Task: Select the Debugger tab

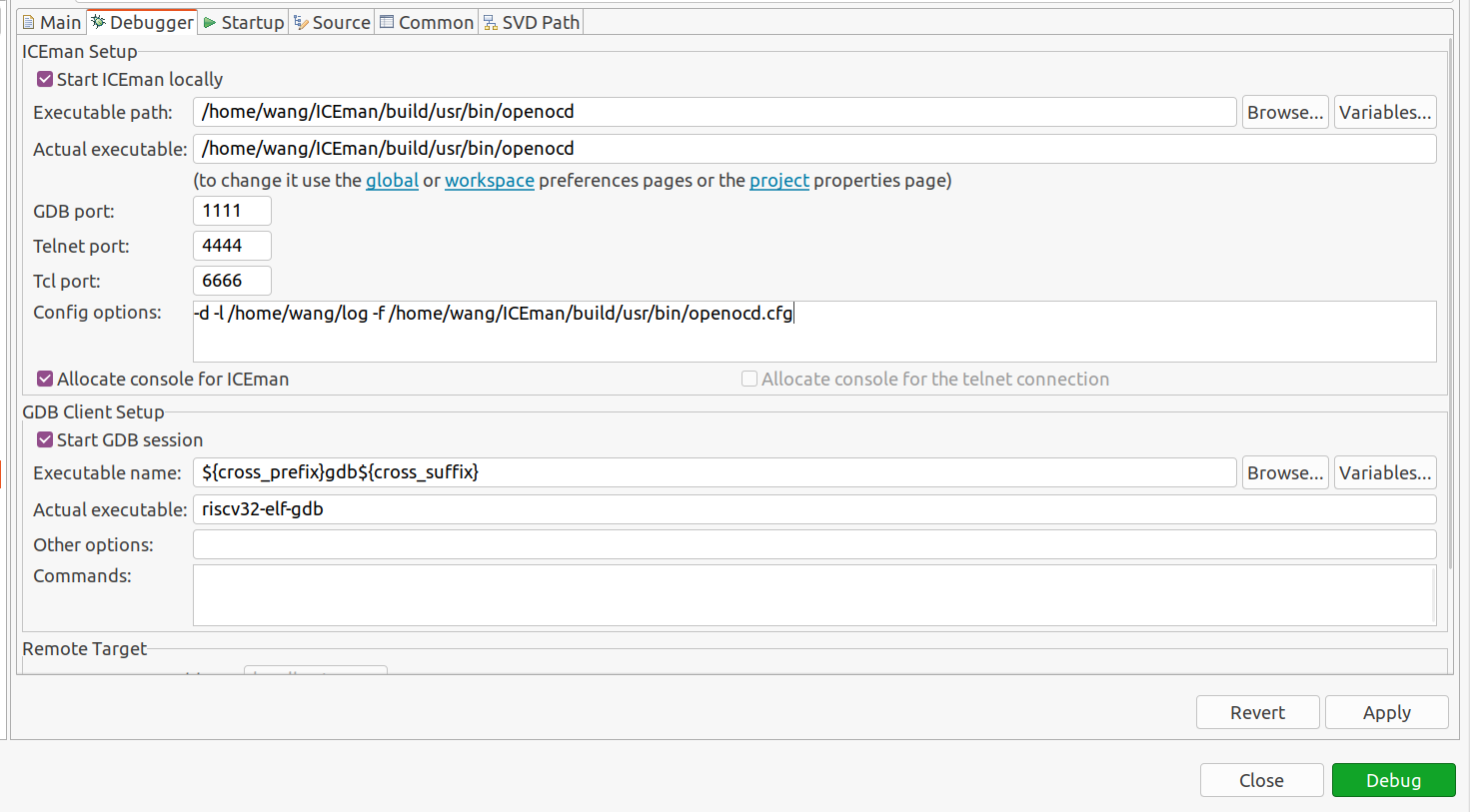Action: 142,22
